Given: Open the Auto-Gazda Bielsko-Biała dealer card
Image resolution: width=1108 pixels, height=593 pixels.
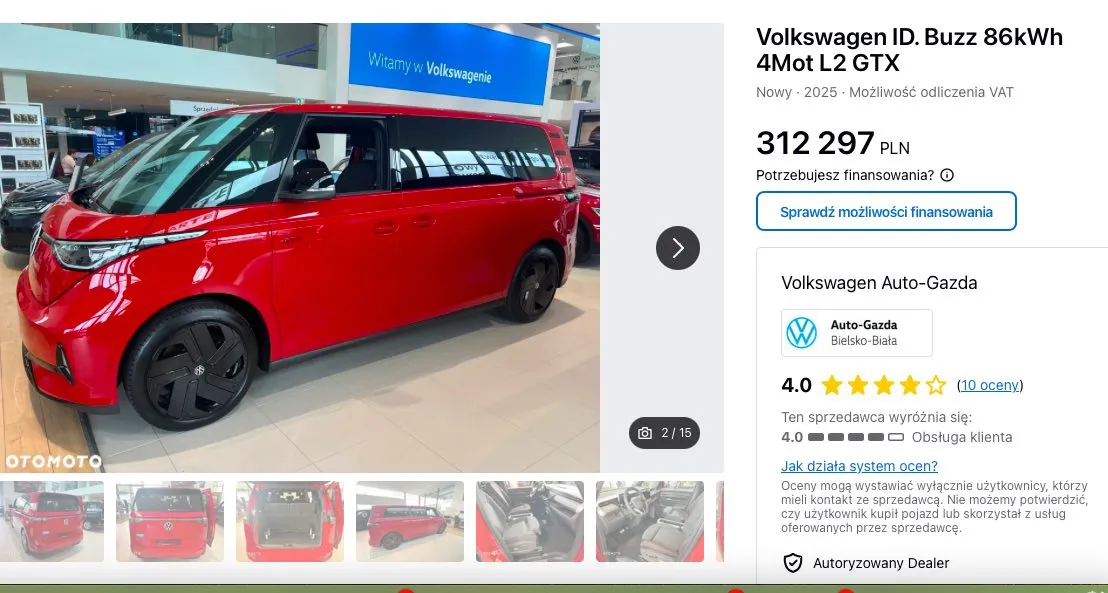Looking at the screenshot, I should 856,333.
